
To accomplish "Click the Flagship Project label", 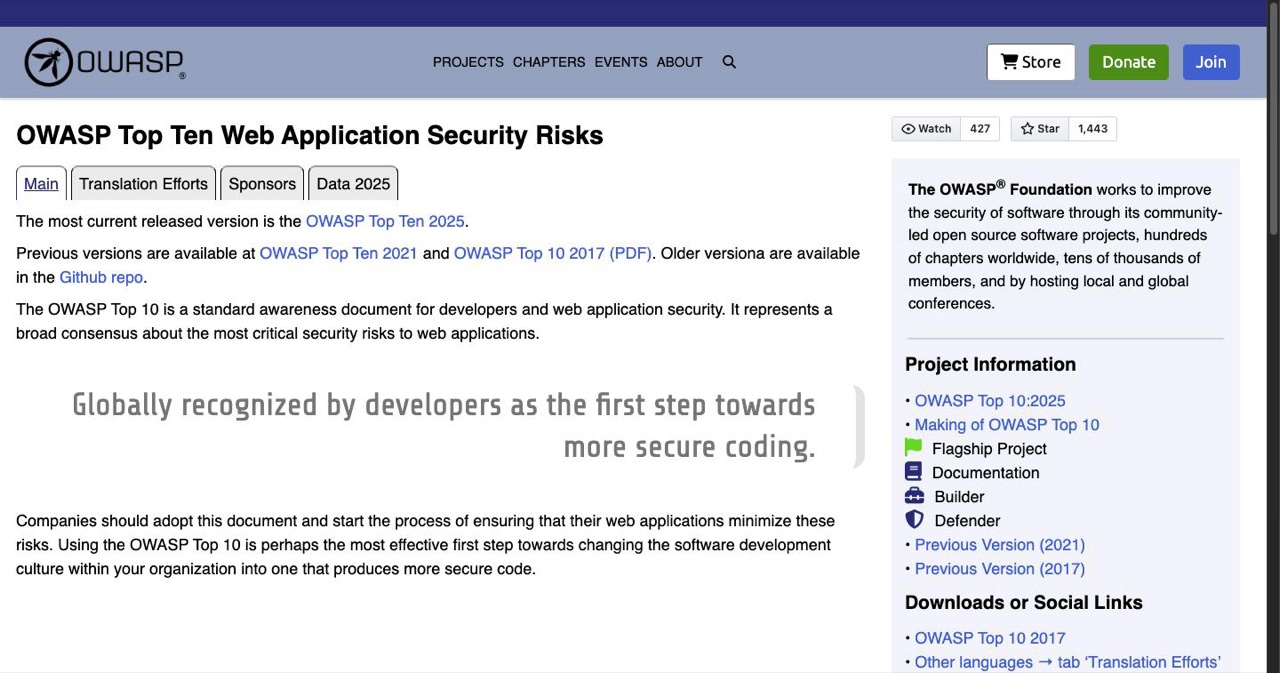I will coord(989,448).
